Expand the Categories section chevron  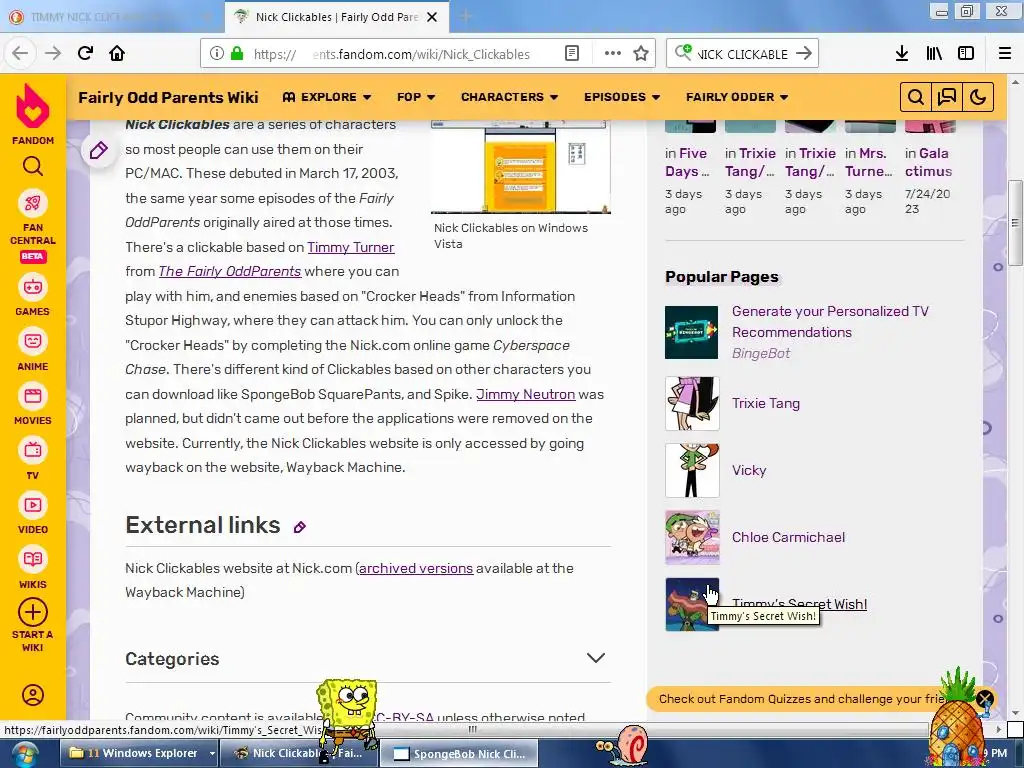coord(596,658)
